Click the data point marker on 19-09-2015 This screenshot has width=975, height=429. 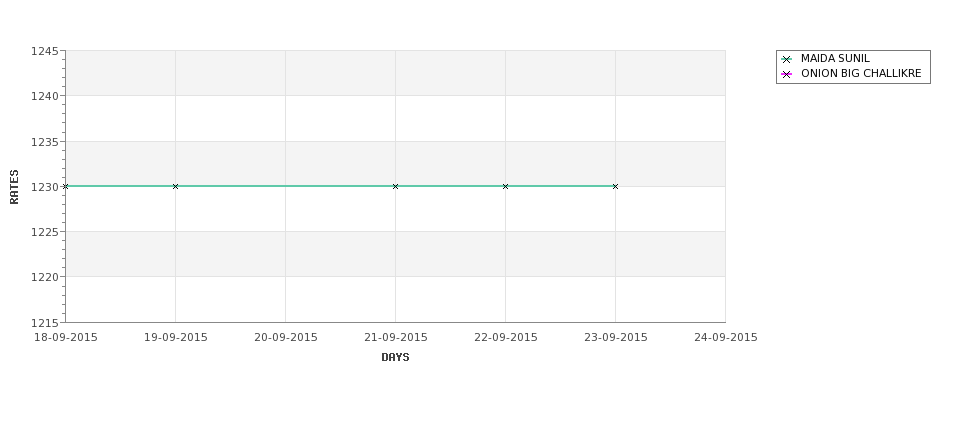click(x=175, y=187)
